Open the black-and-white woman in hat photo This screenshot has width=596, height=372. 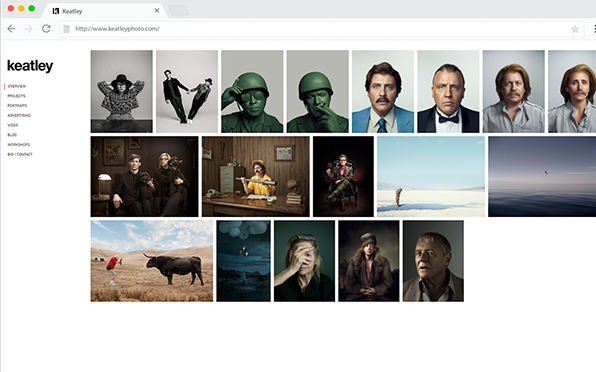click(122, 92)
